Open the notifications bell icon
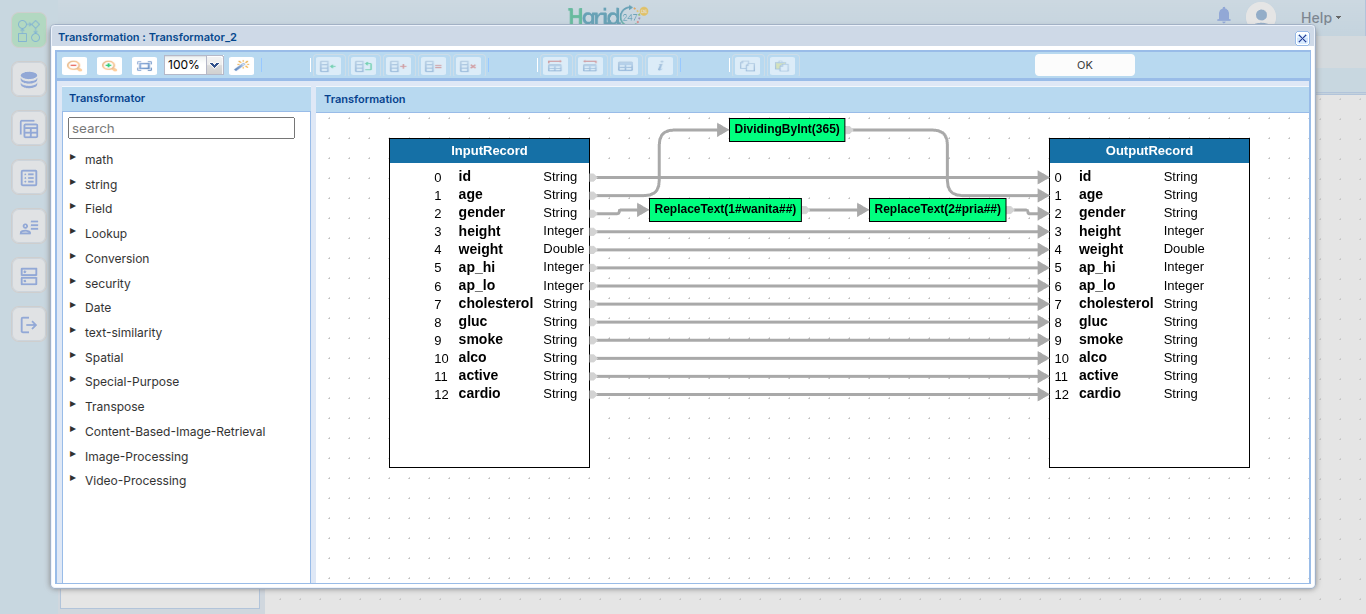Viewport: 1366px width, 614px height. tap(1224, 16)
